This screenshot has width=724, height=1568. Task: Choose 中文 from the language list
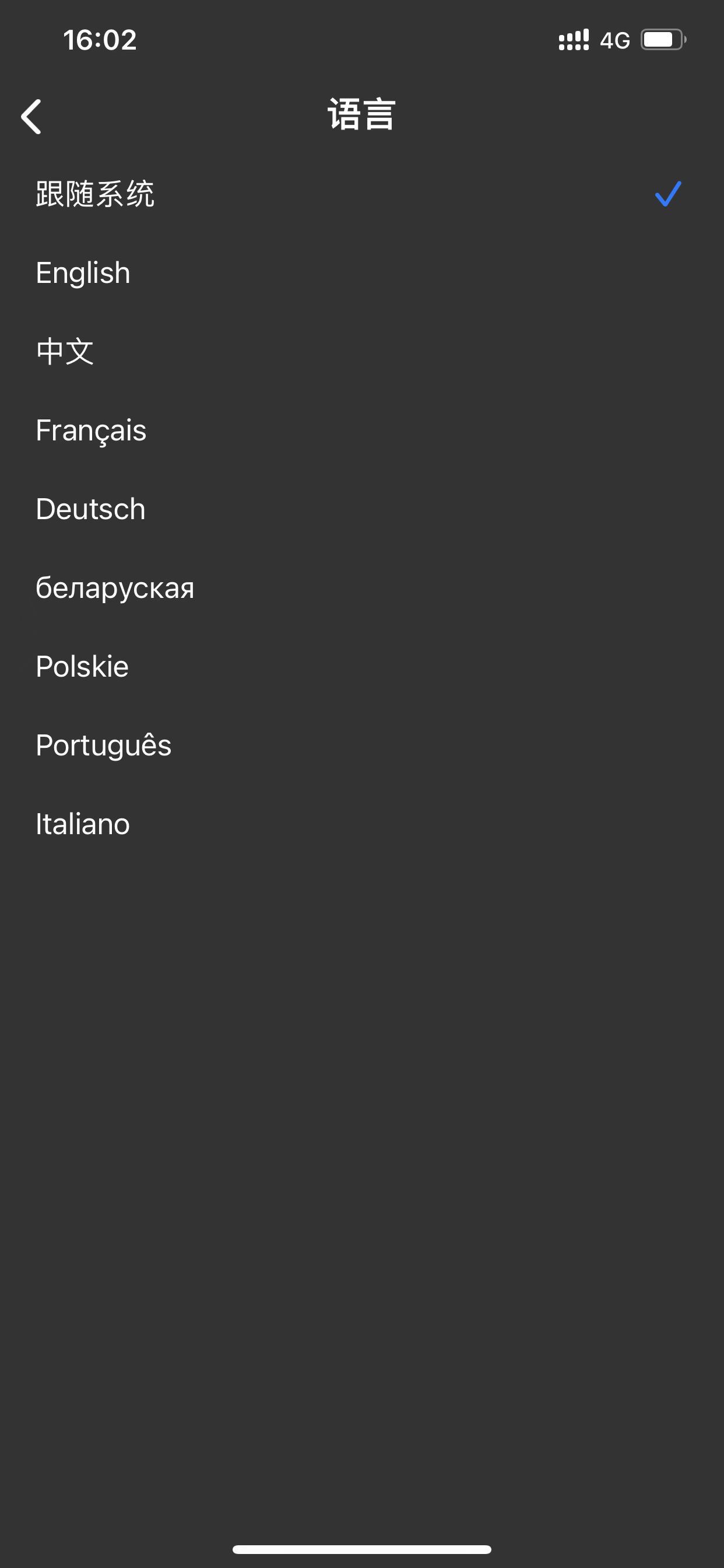click(x=65, y=351)
